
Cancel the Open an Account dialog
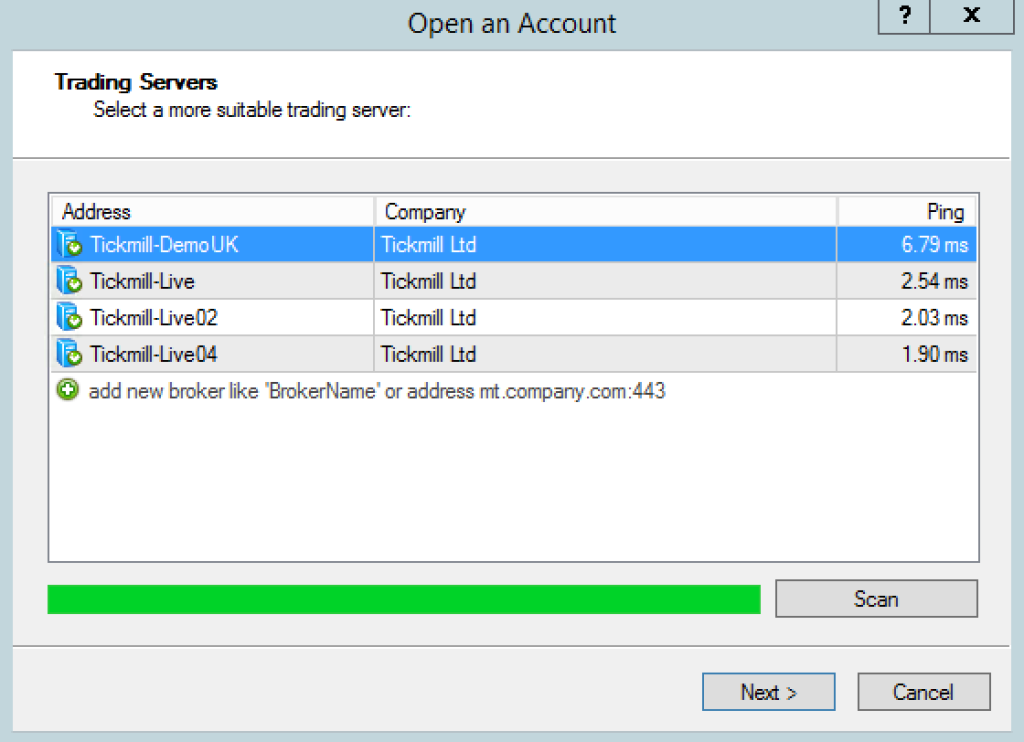click(923, 692)
